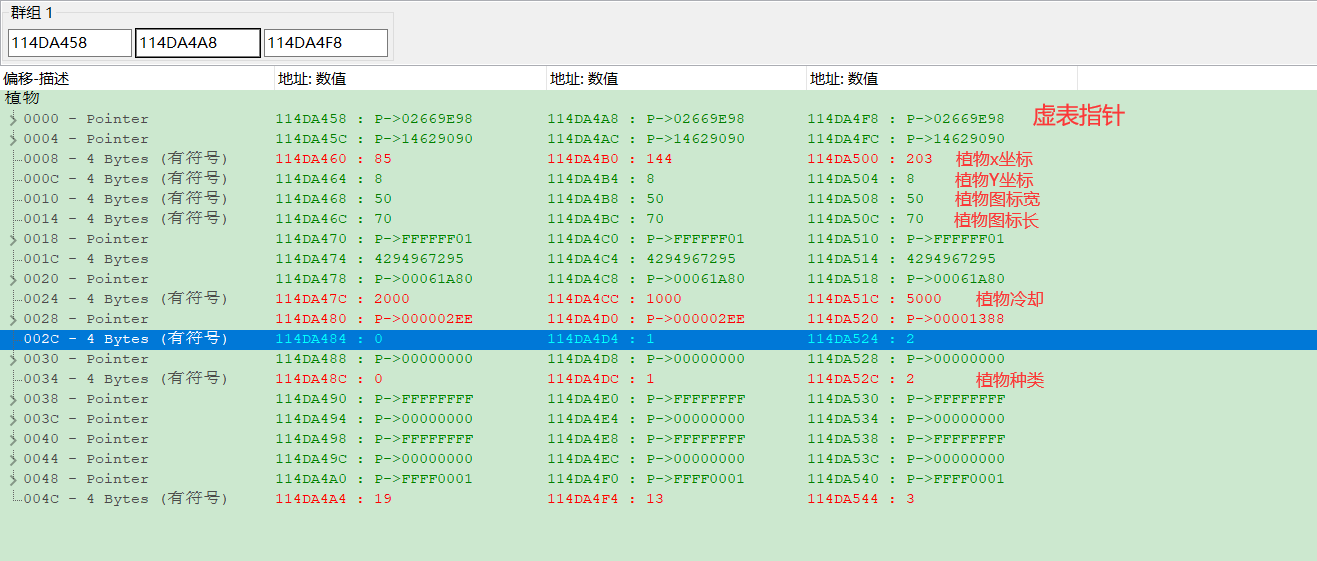This screenshot has width=1317, height=561.
Task: Click value 114DA480 : P->000002EE
Action: (x=374, y=319)
